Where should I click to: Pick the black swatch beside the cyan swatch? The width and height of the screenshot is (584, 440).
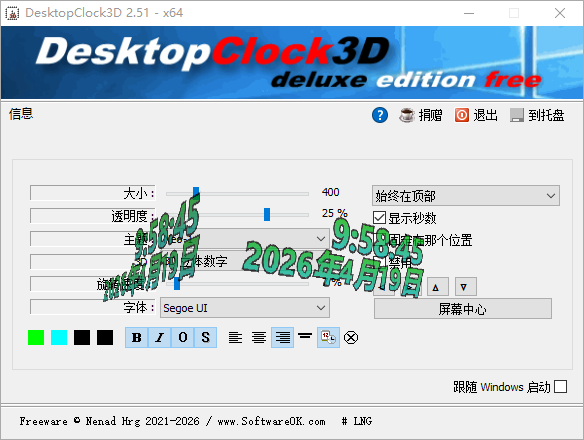[82, 338]
